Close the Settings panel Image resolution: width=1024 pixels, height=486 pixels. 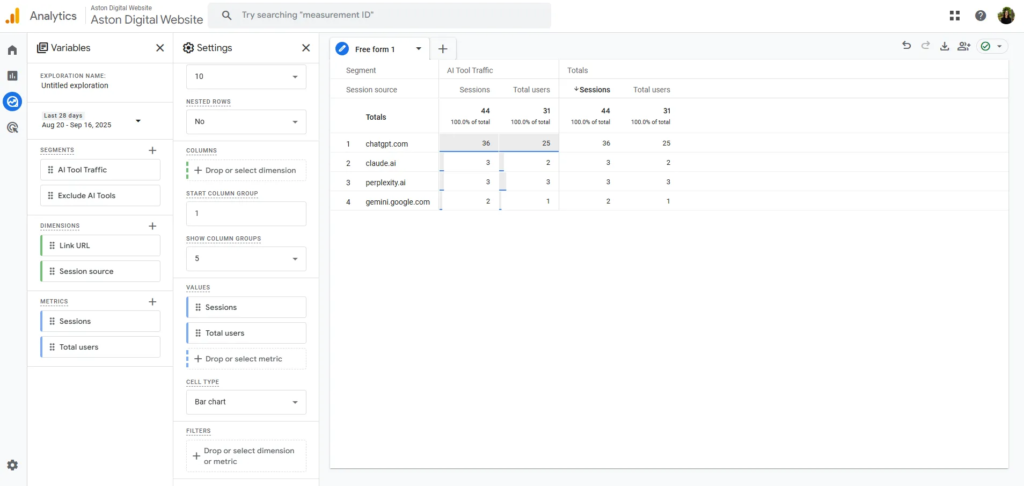tap(306, 48)
